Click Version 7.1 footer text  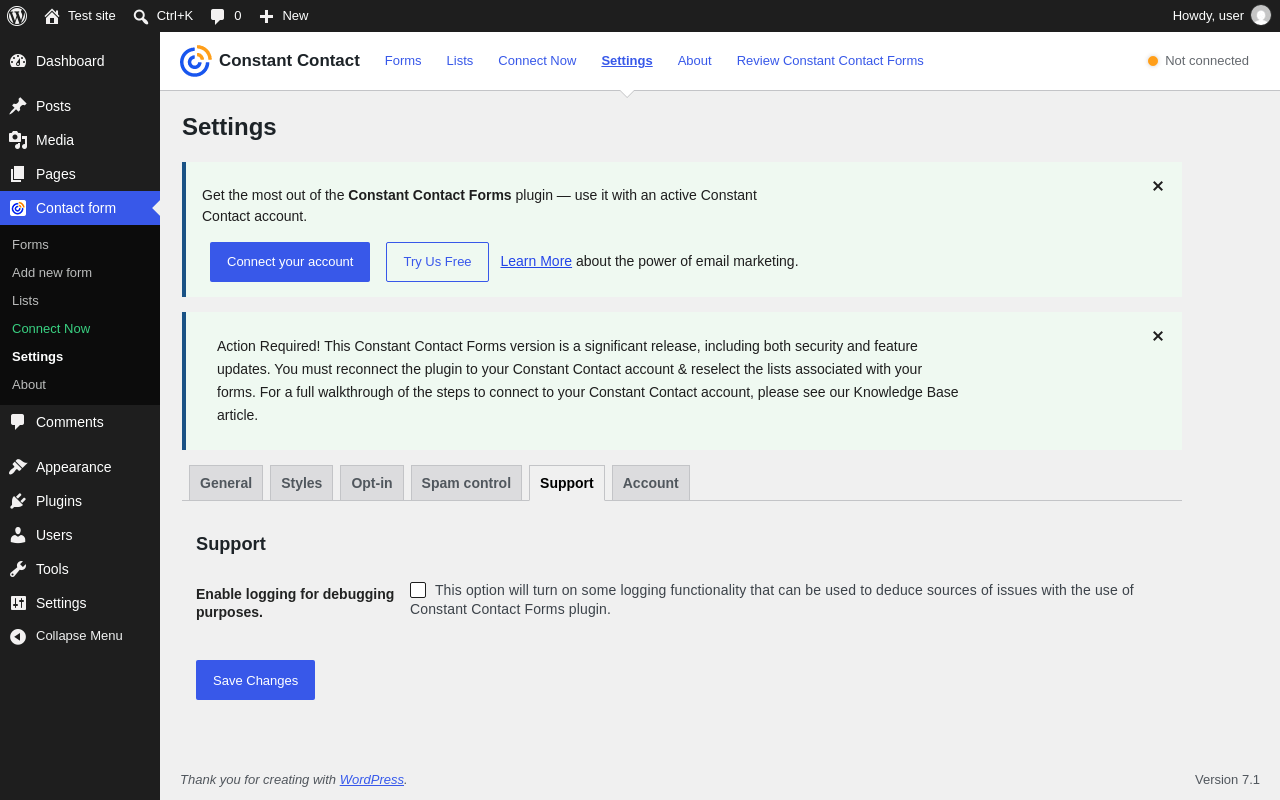(x=1227, y=779)
